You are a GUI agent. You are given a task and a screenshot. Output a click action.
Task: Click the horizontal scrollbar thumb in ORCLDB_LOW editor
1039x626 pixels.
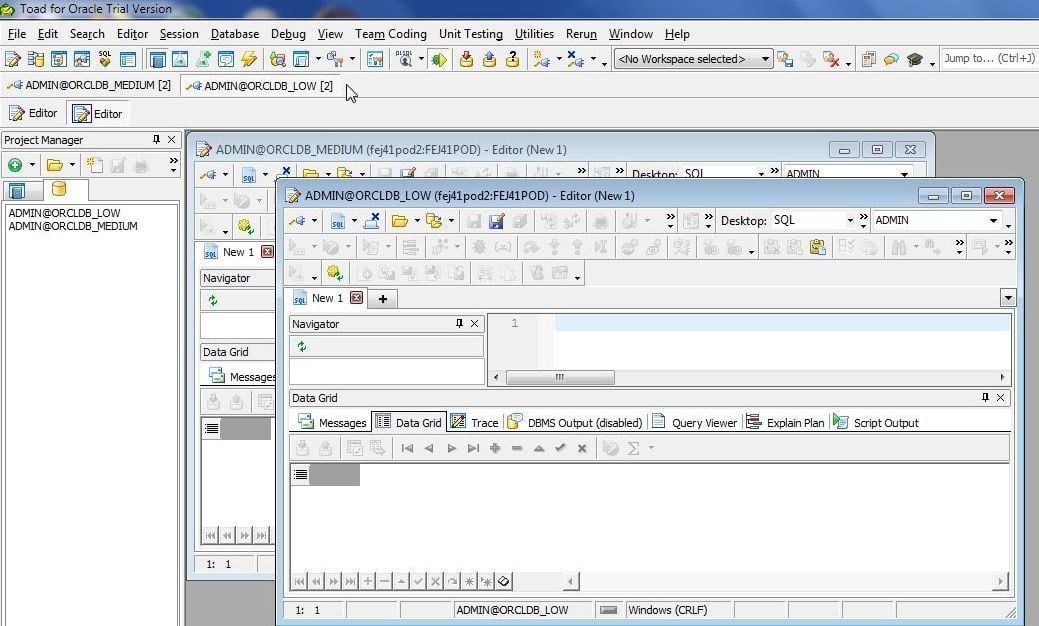click(x=560, y=377)
